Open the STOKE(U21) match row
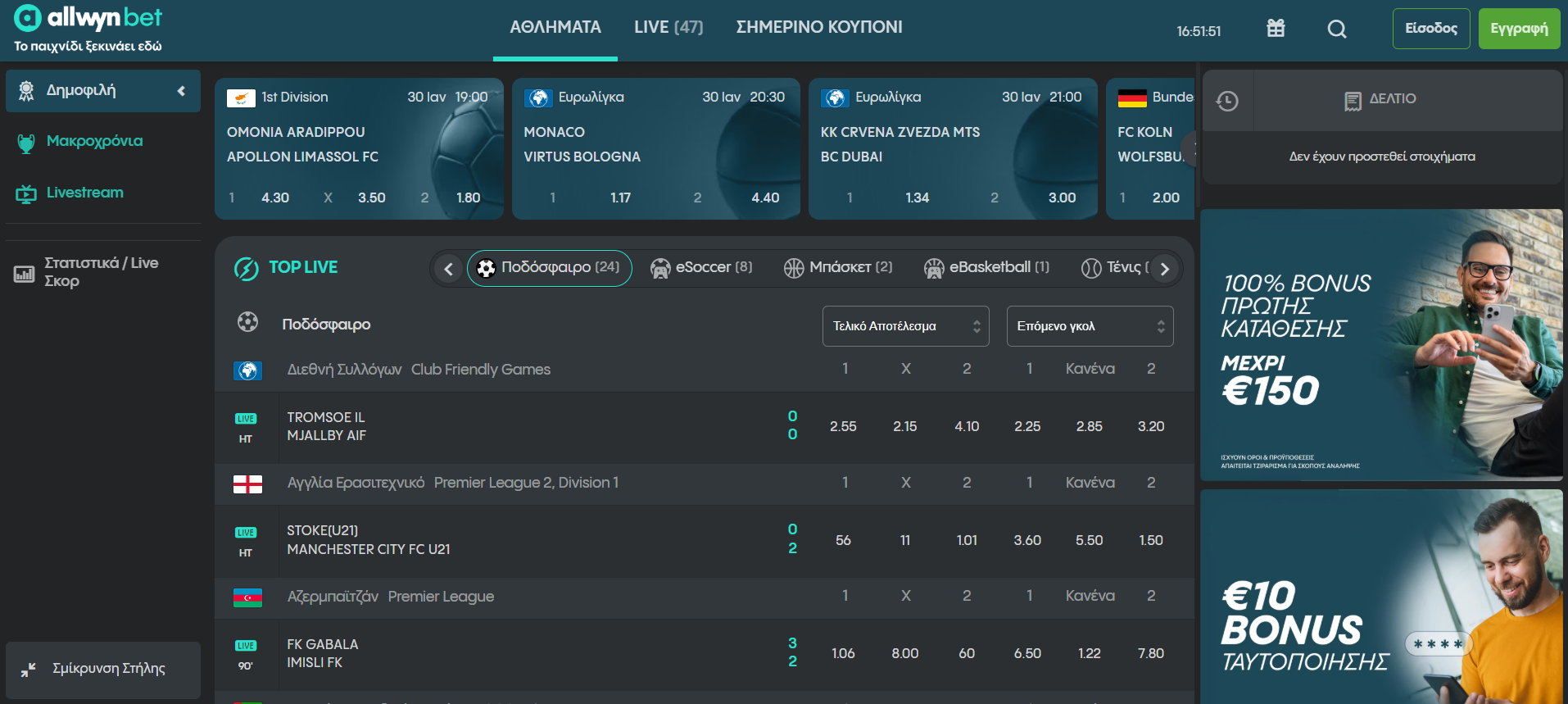 pos(369,540)
